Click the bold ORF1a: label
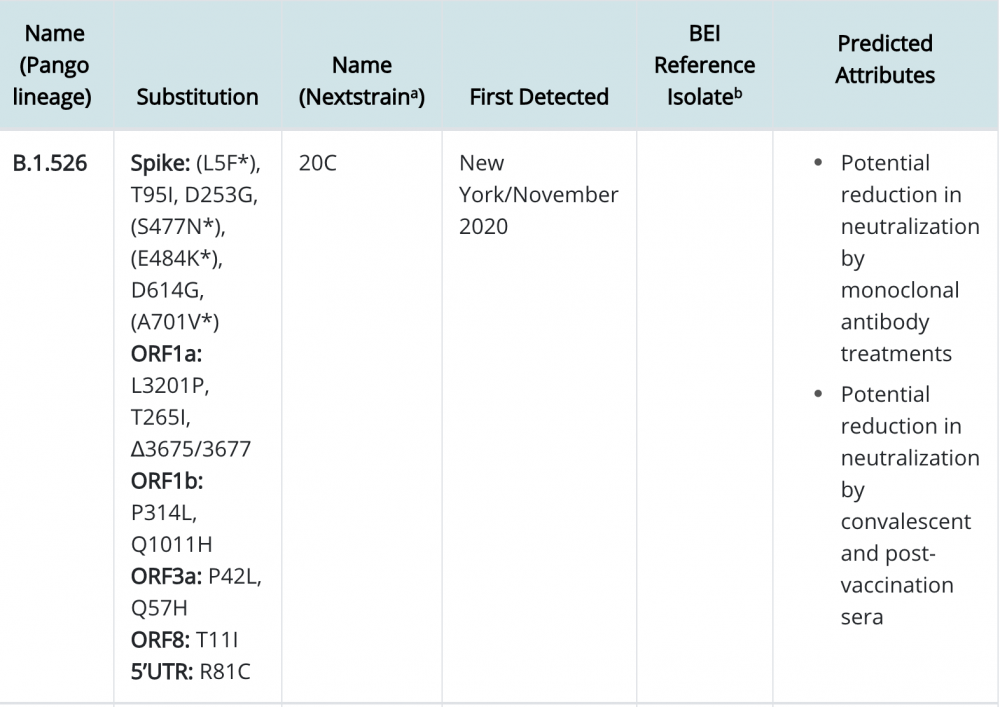1000x707 pixels. (165, 353)
